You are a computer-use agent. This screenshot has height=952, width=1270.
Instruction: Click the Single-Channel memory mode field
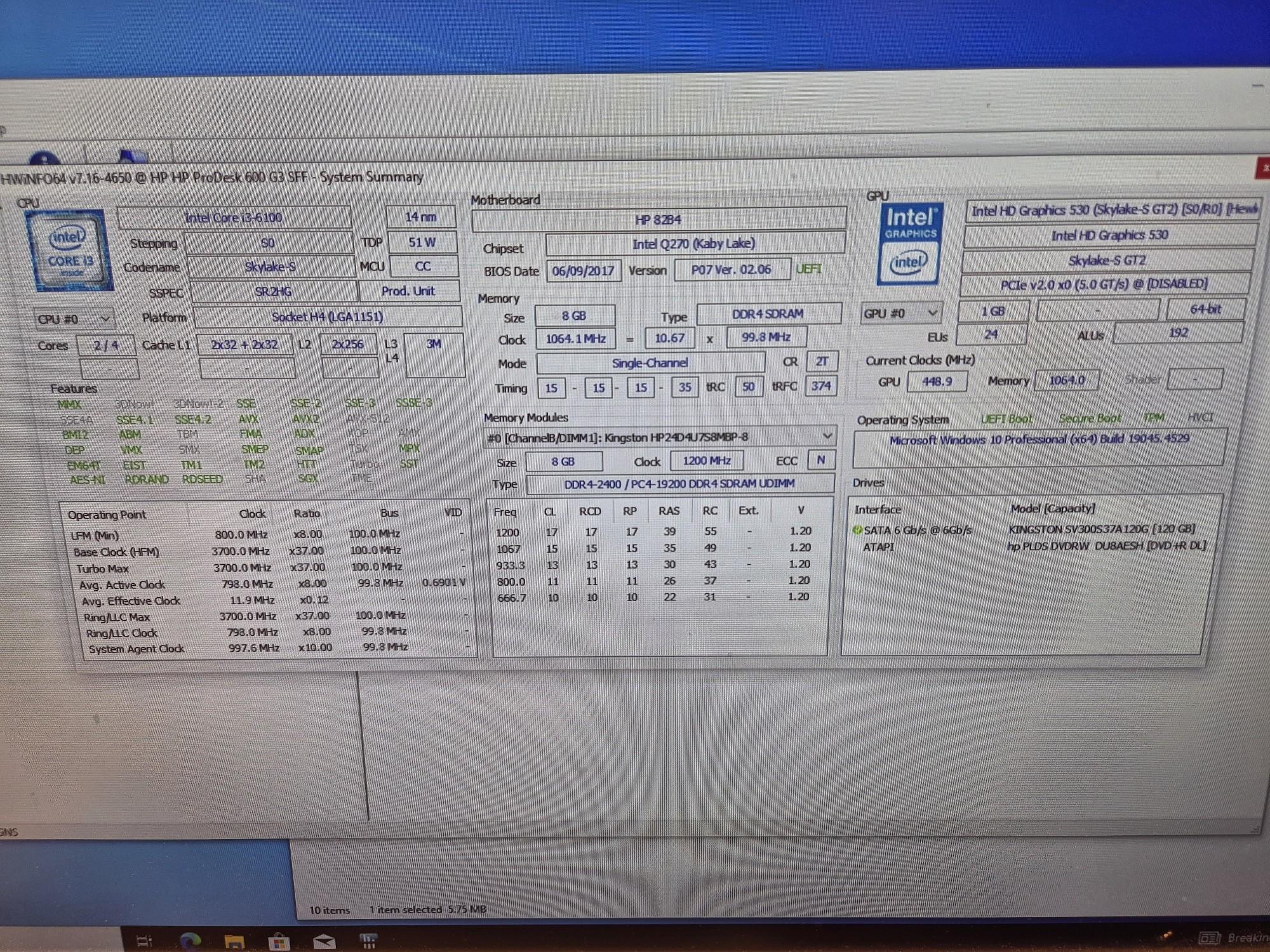(x=650, y=363)
